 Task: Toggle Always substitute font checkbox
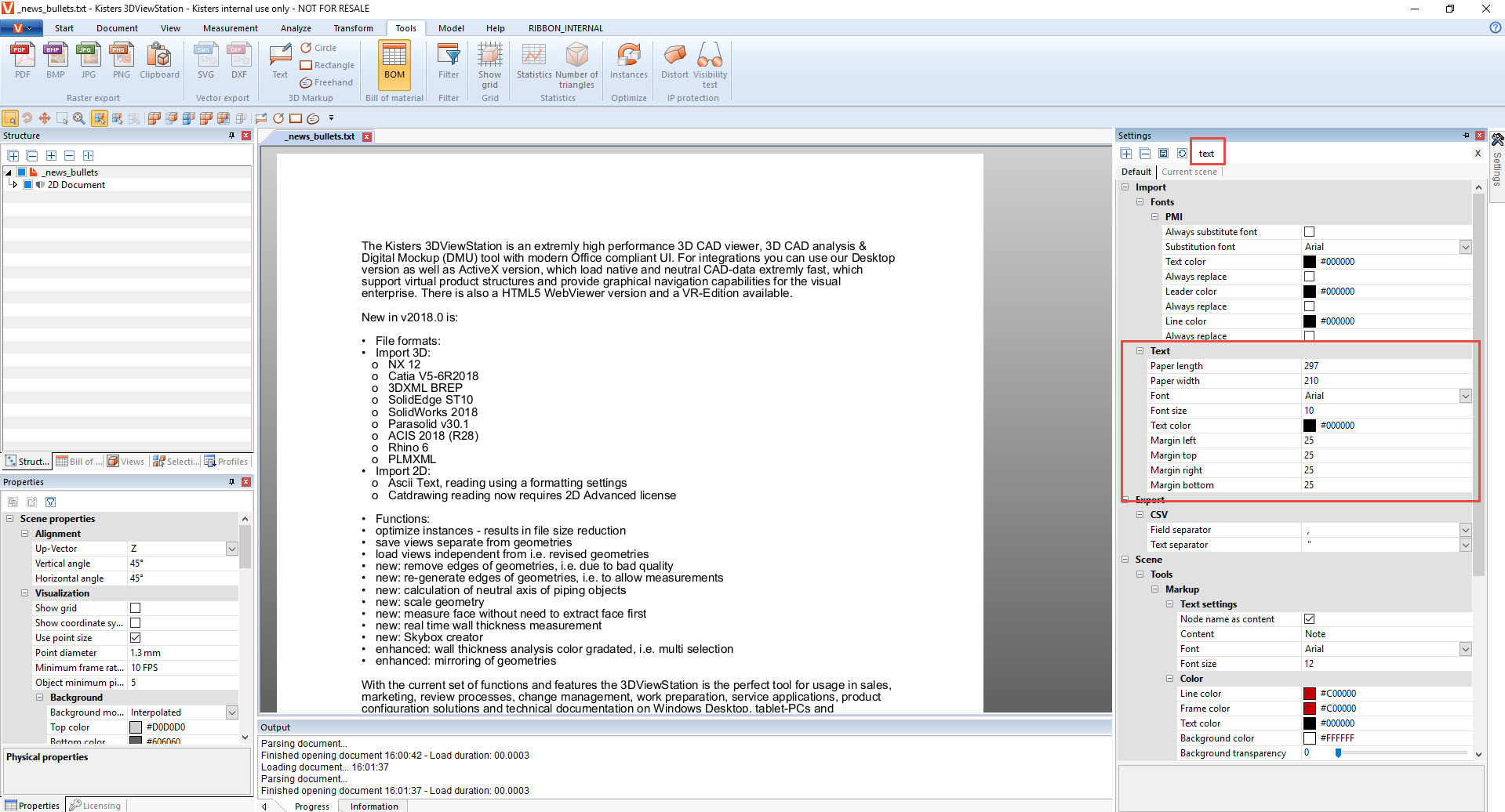click(1309, 232)
